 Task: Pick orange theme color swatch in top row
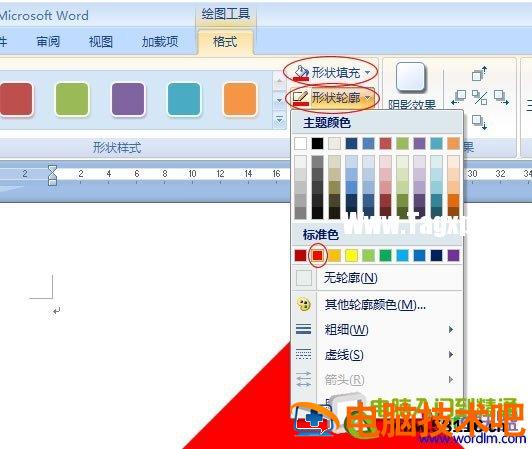tap(454, 143)
